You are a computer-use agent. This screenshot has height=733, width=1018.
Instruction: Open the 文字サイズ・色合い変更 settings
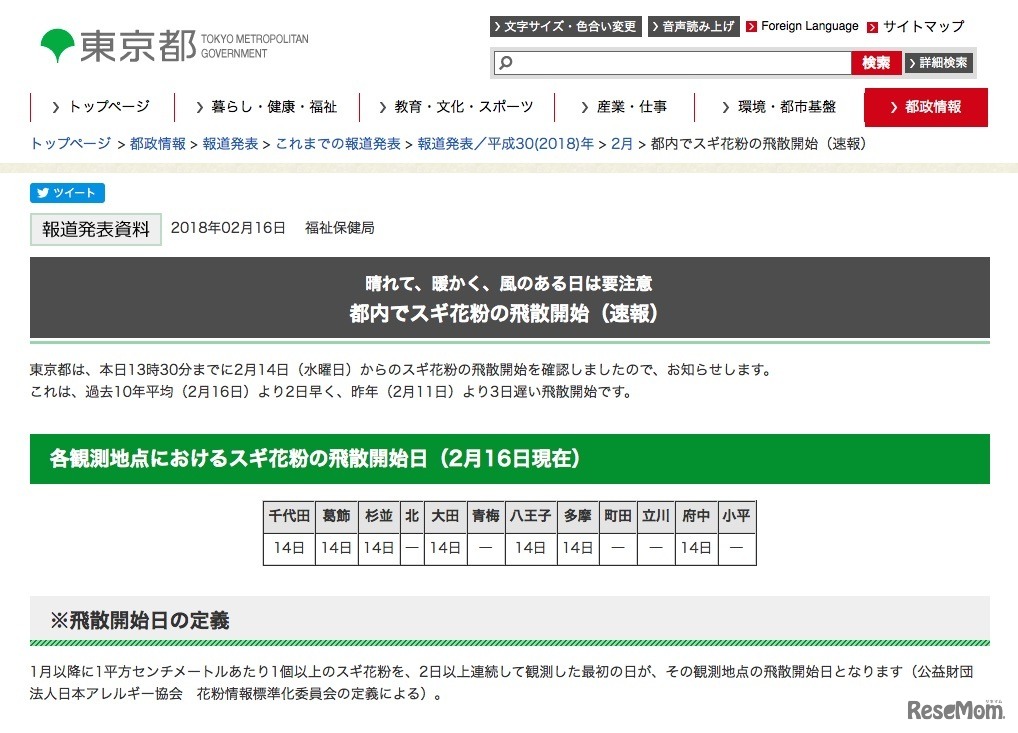(565, 26)
